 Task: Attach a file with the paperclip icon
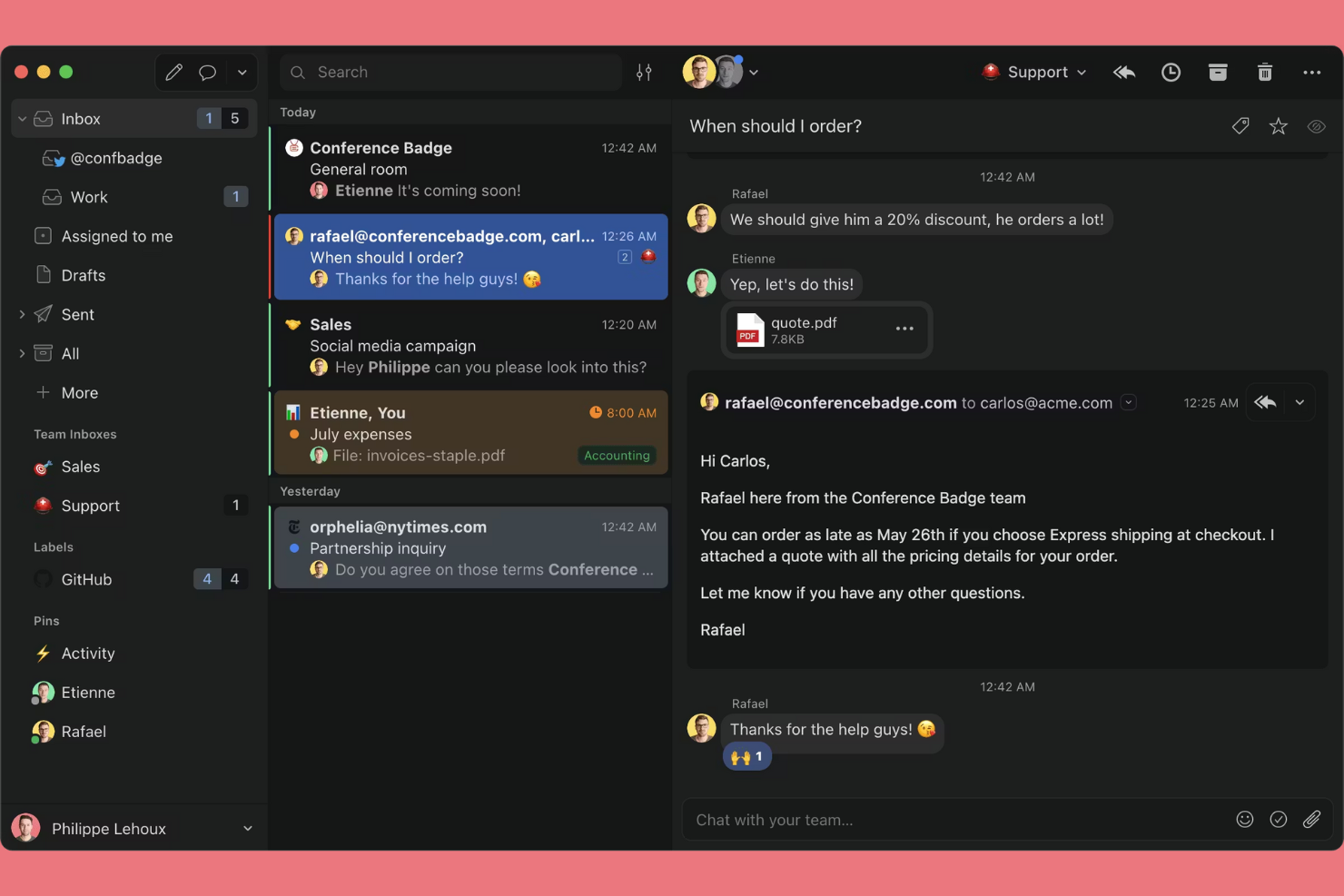coord(1312,819)
